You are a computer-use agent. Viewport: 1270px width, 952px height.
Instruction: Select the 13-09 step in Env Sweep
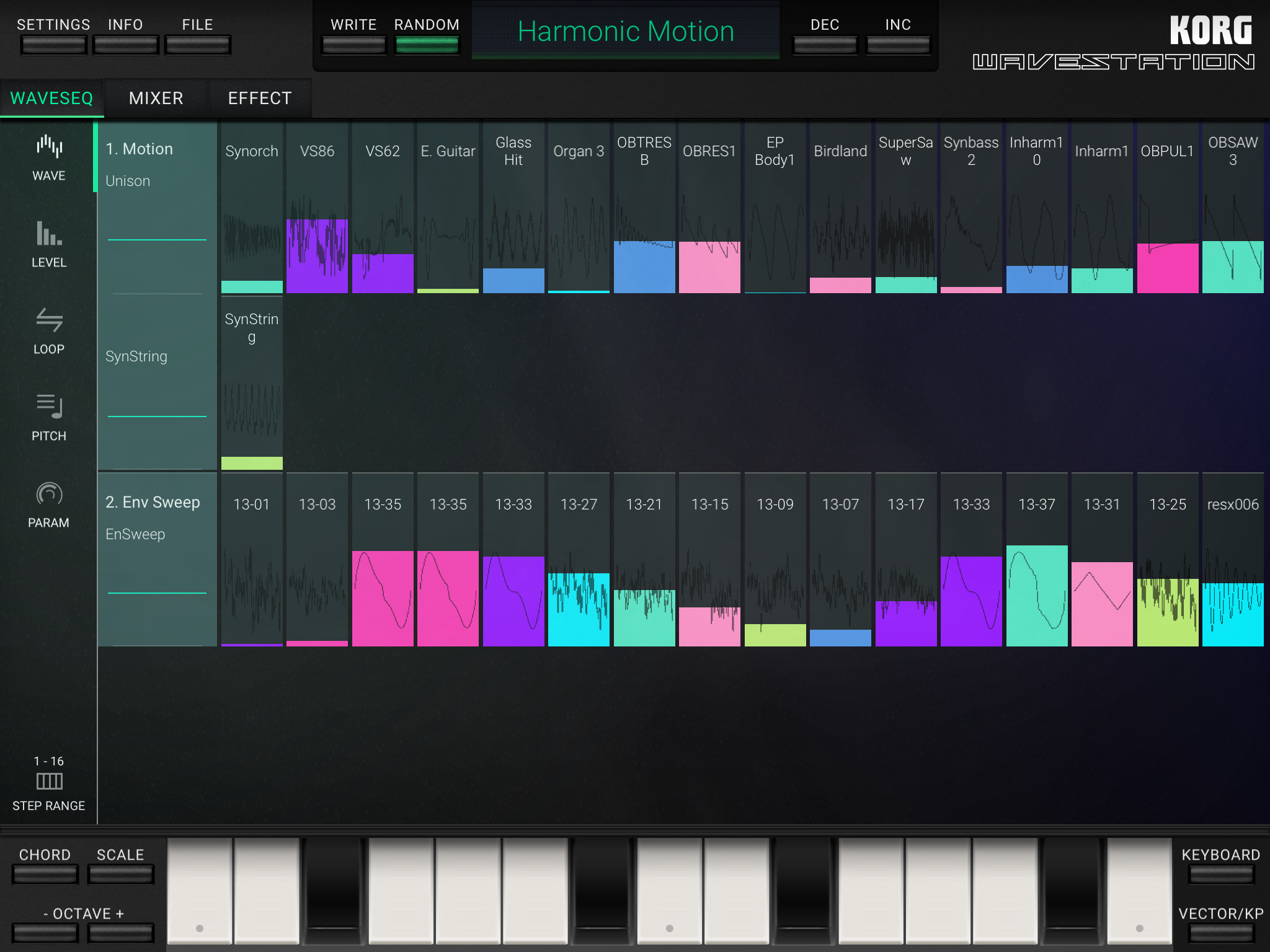(x=775, y=560)
